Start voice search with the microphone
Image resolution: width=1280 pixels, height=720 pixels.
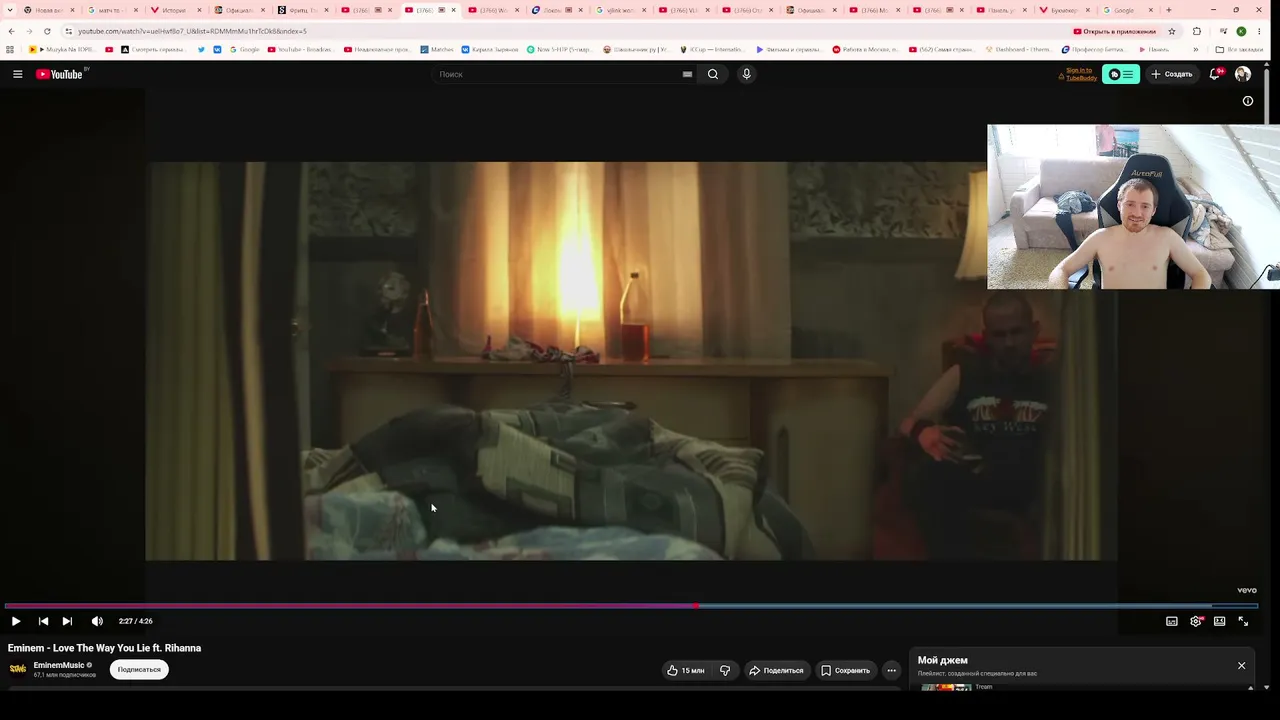746,74
